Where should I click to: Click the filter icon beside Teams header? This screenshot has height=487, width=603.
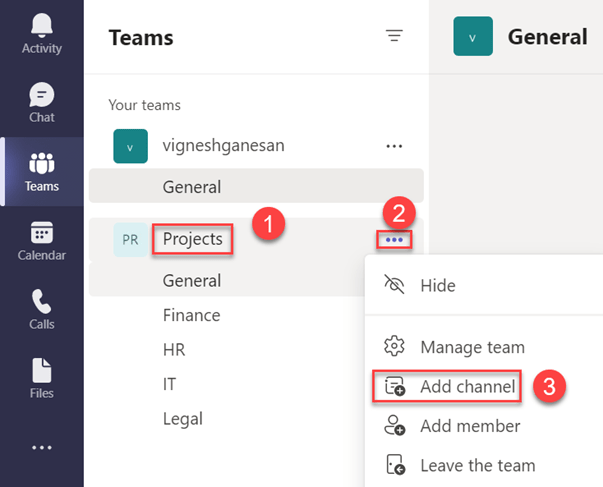[394, 37]
